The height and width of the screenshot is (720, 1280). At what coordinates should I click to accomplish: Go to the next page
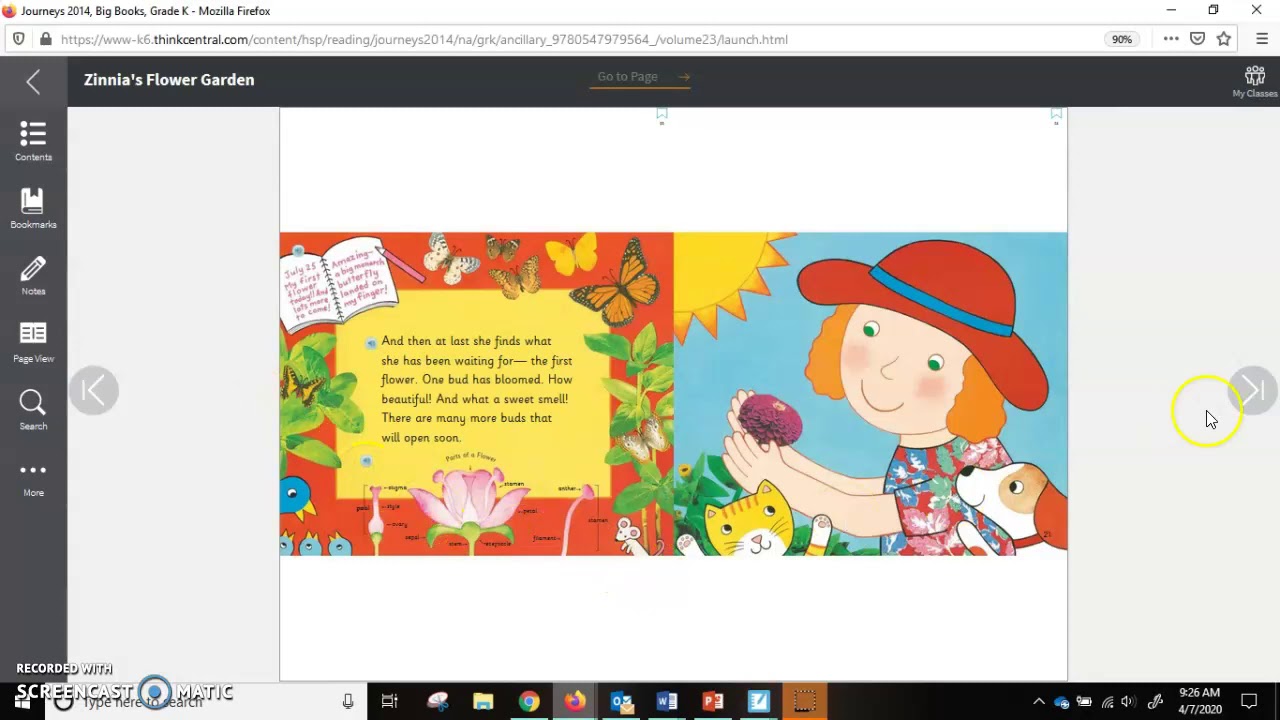point(1253,391)
